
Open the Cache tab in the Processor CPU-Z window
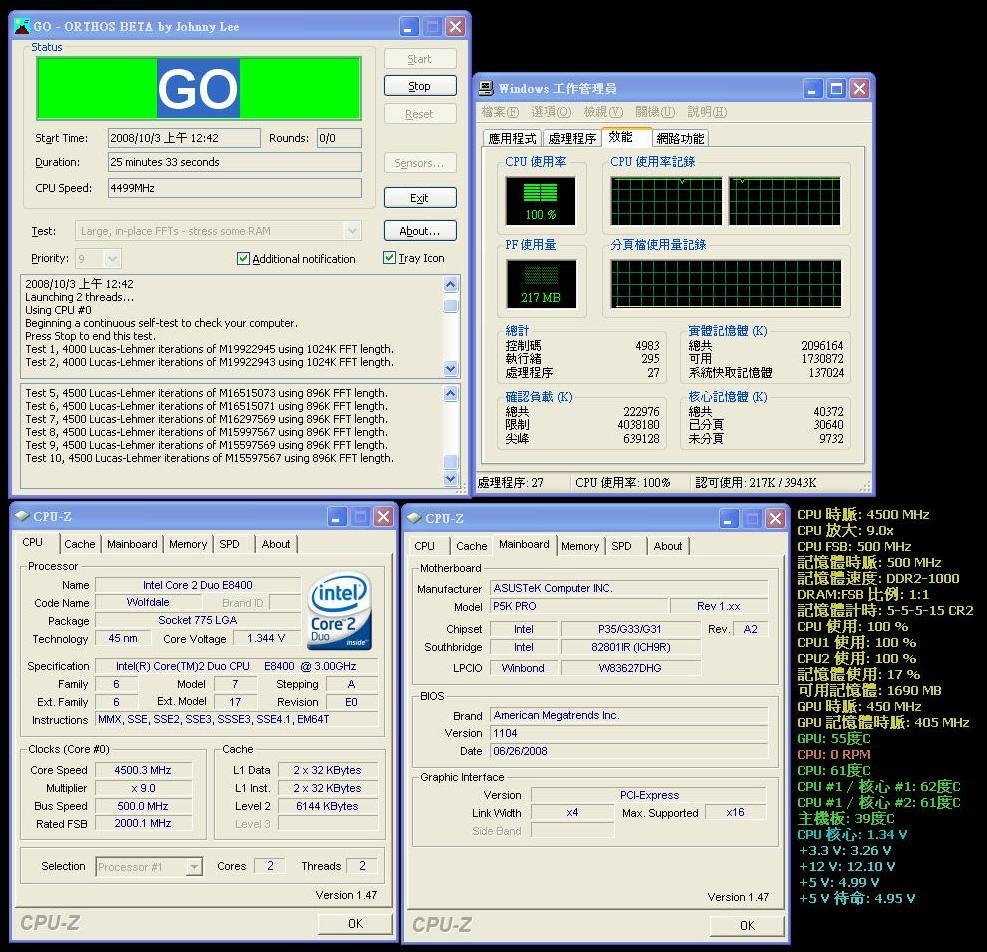(80, 544)
